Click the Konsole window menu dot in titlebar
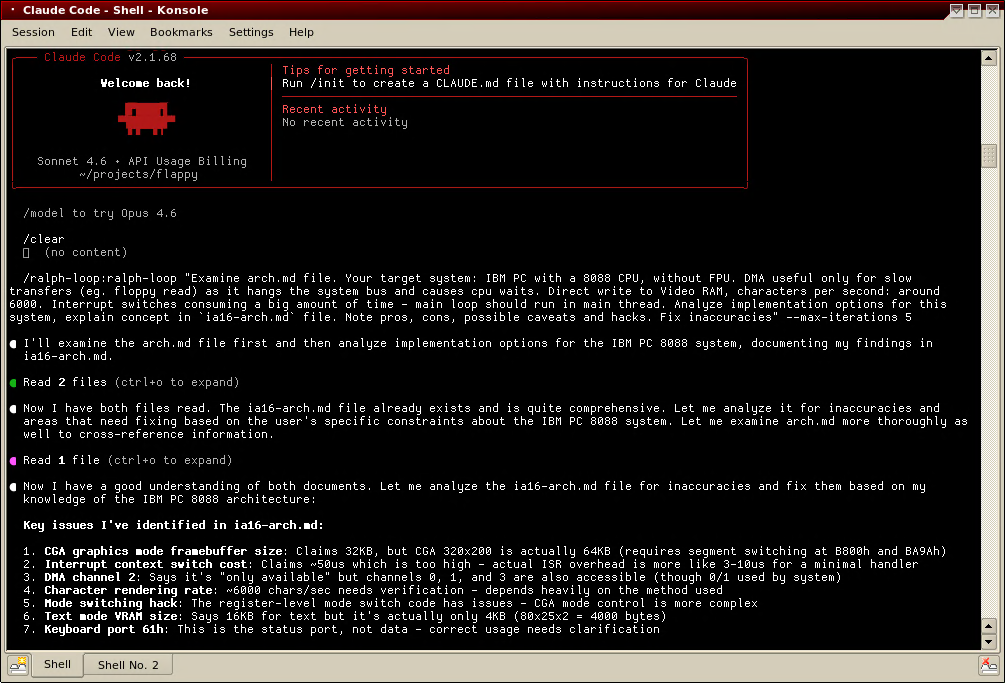 pos(12,10)
